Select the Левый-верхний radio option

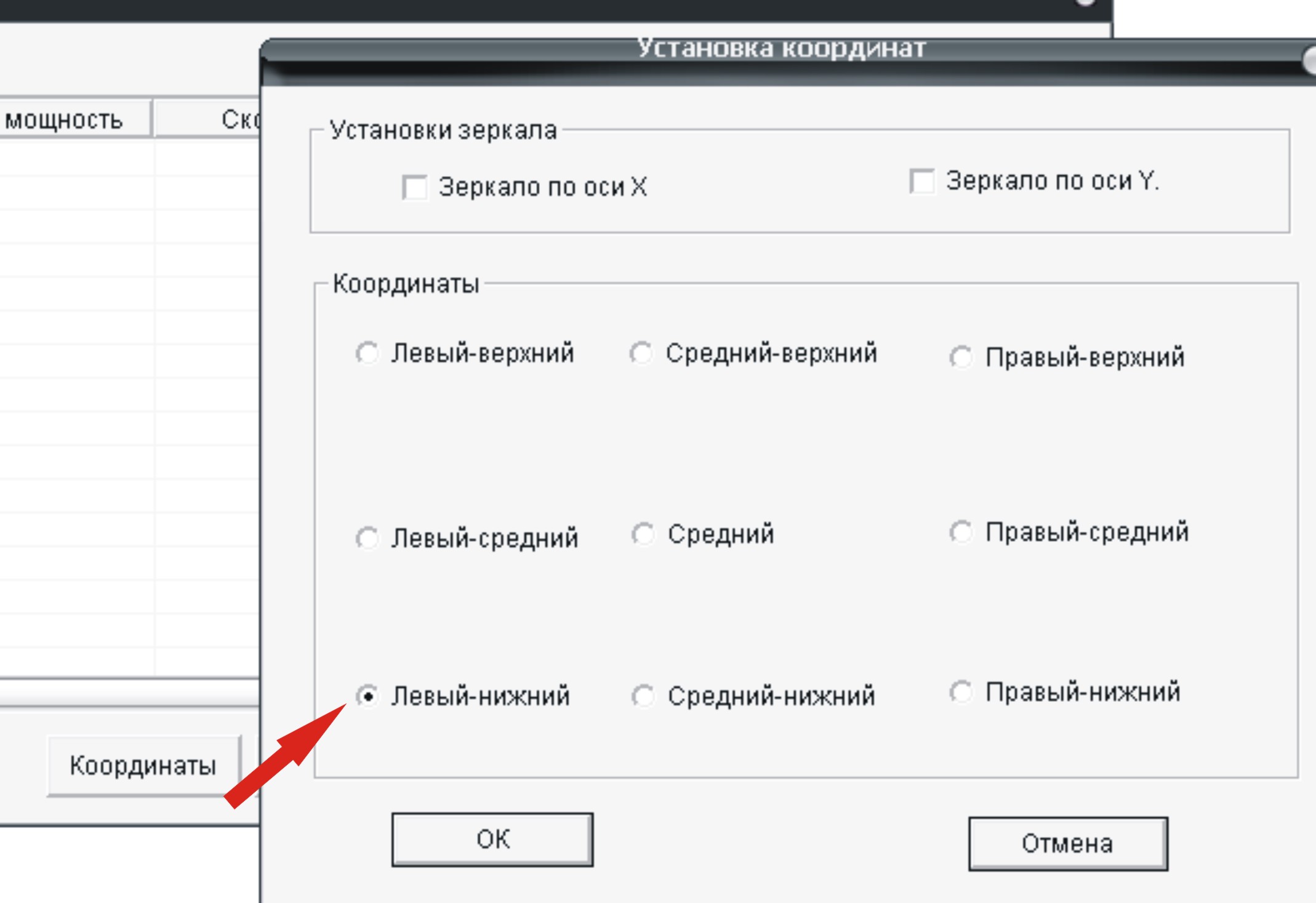(x=367, y=353)
